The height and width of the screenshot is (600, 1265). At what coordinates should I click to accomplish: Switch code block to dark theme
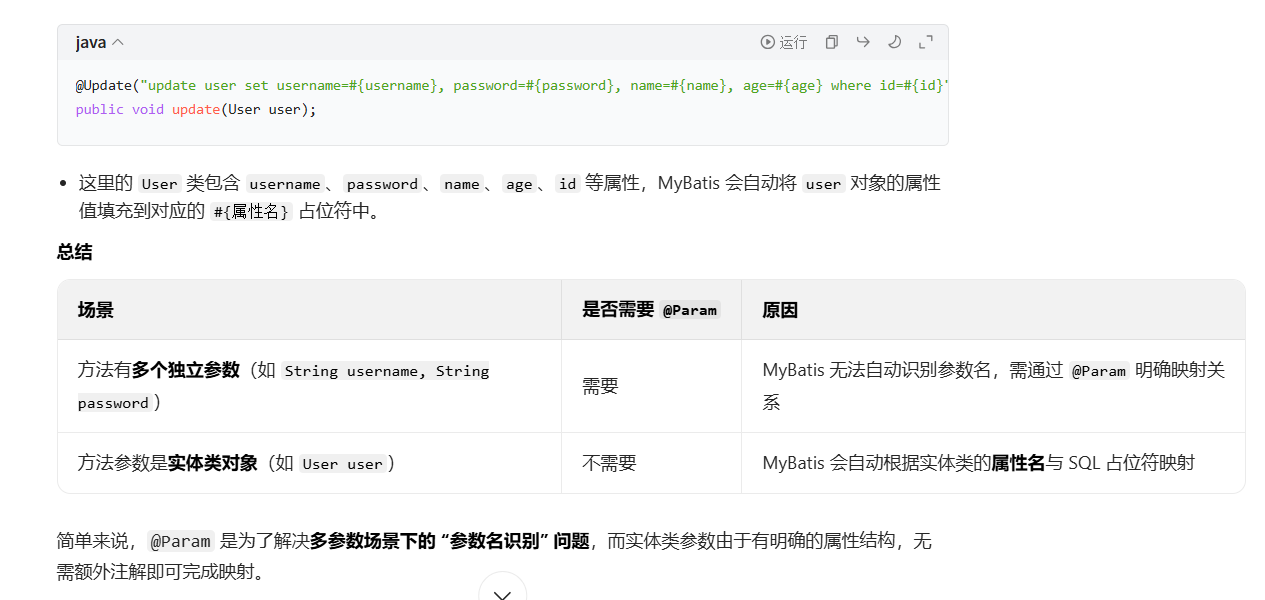(894, 42)
